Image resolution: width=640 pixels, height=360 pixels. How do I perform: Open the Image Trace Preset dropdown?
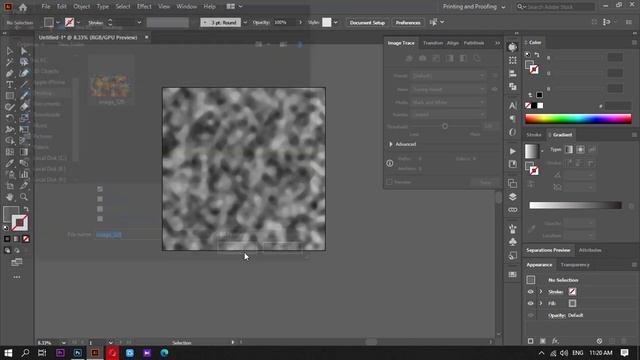448,76
